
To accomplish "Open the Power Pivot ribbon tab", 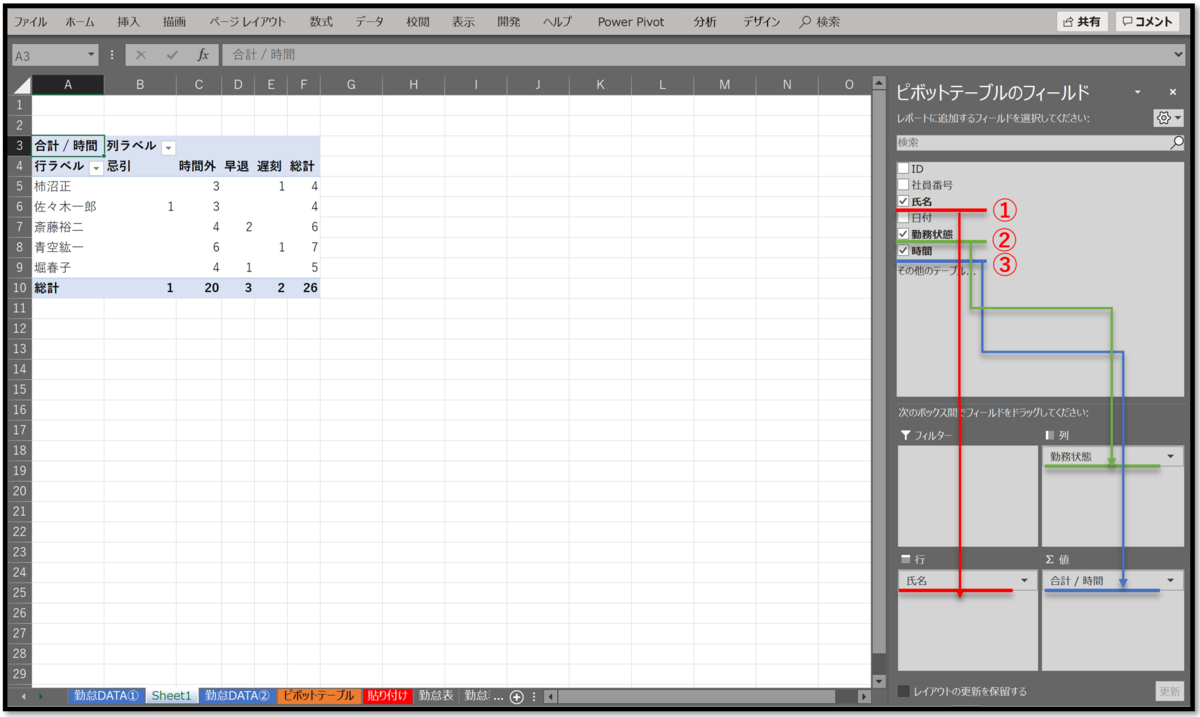I will point(631,21).
